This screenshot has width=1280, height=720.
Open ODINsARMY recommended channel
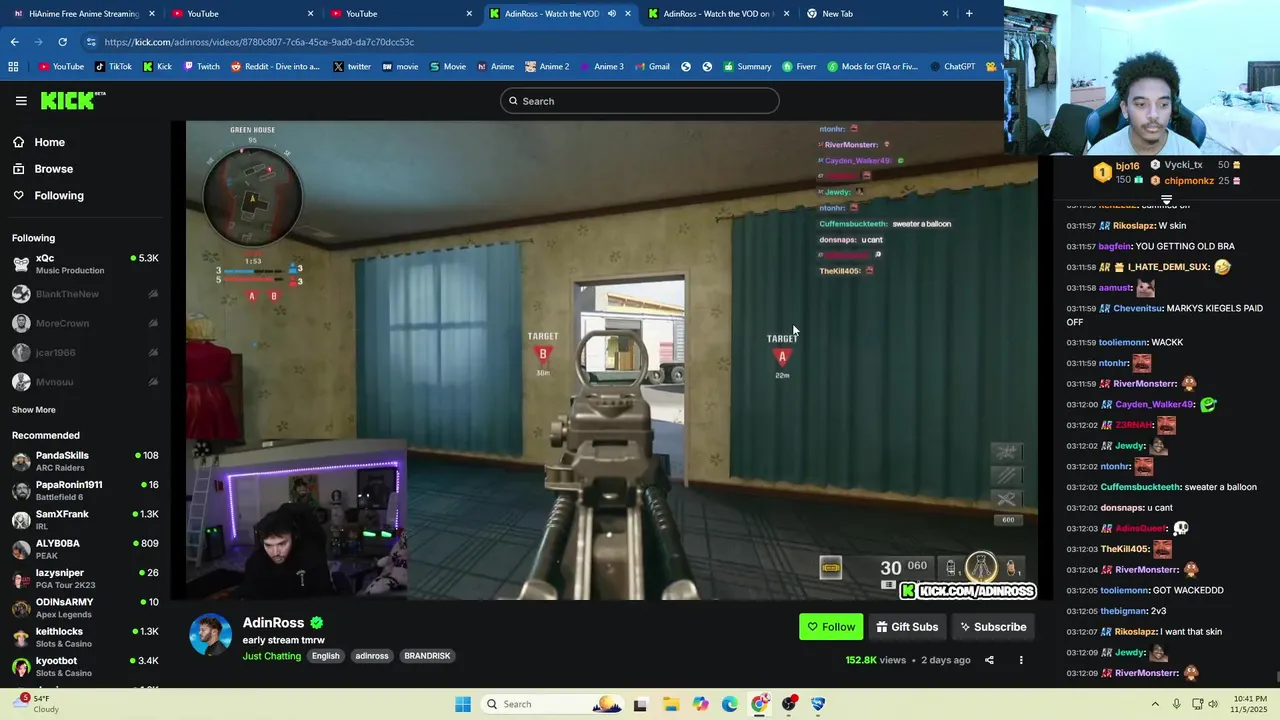[85, 608]
